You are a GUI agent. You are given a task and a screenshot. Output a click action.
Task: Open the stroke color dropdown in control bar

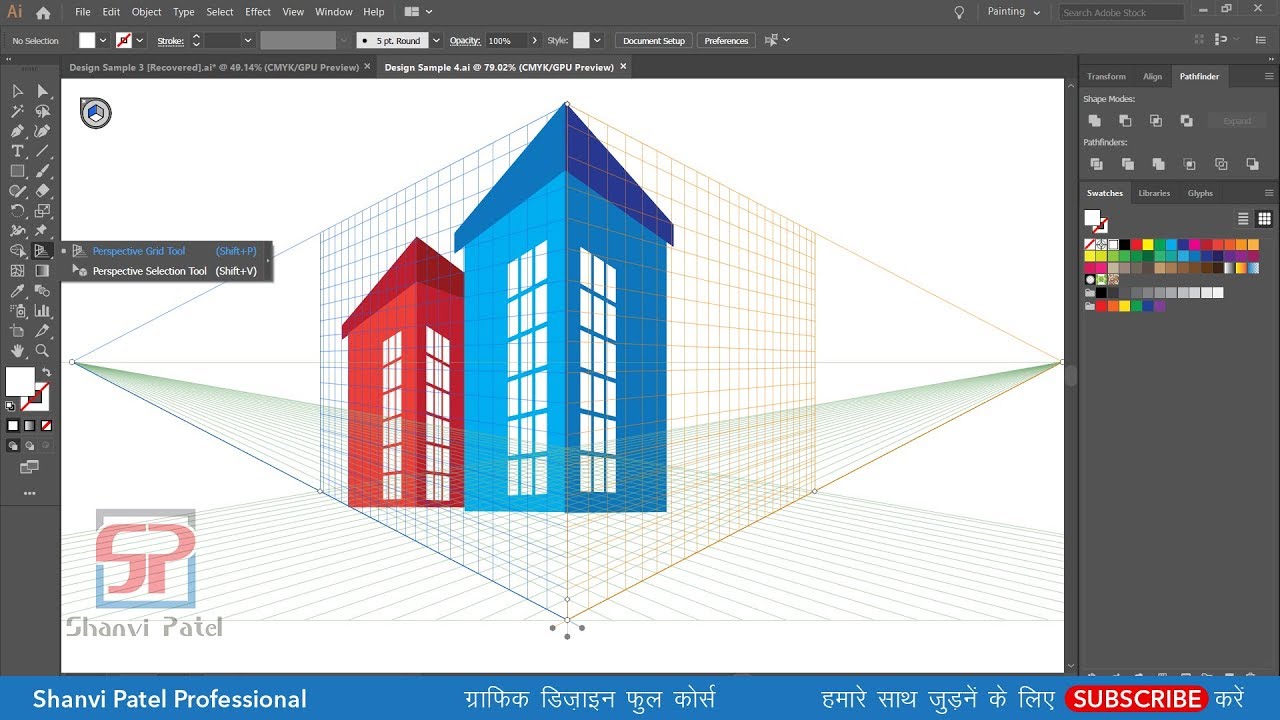point(139,41)
